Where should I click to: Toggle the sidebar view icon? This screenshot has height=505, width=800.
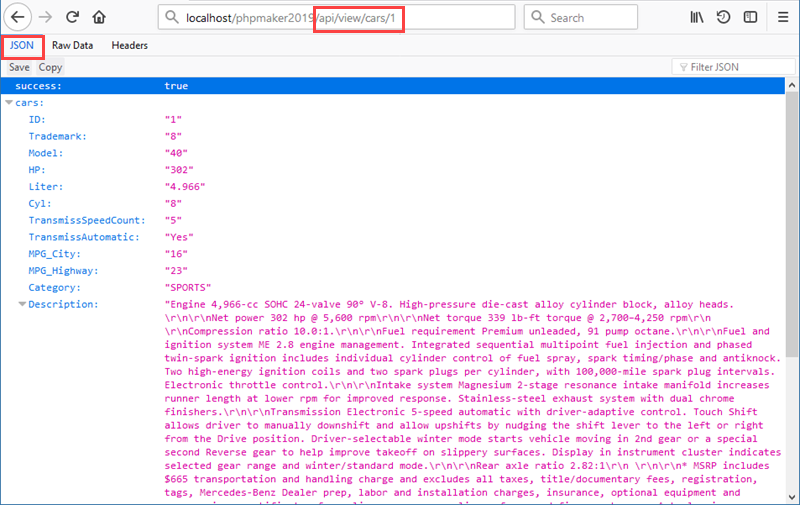pos(750,17)
